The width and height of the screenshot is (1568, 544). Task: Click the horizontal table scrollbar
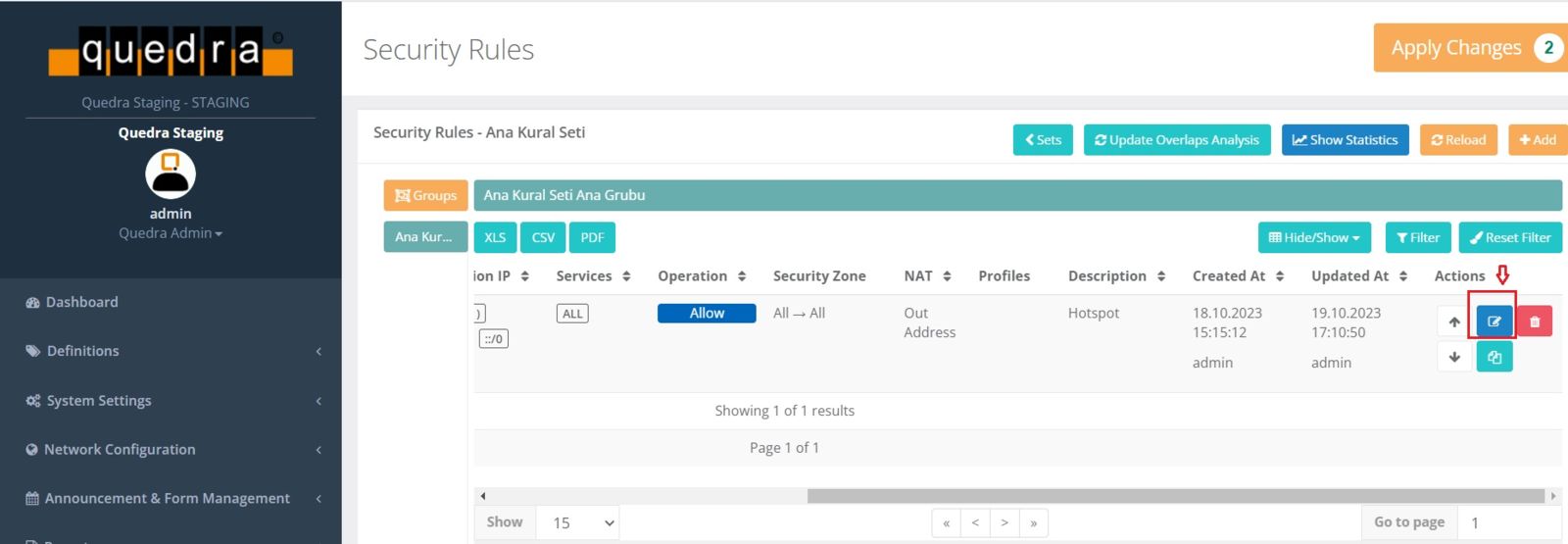pyautogui.click(x=1174, y=496)
